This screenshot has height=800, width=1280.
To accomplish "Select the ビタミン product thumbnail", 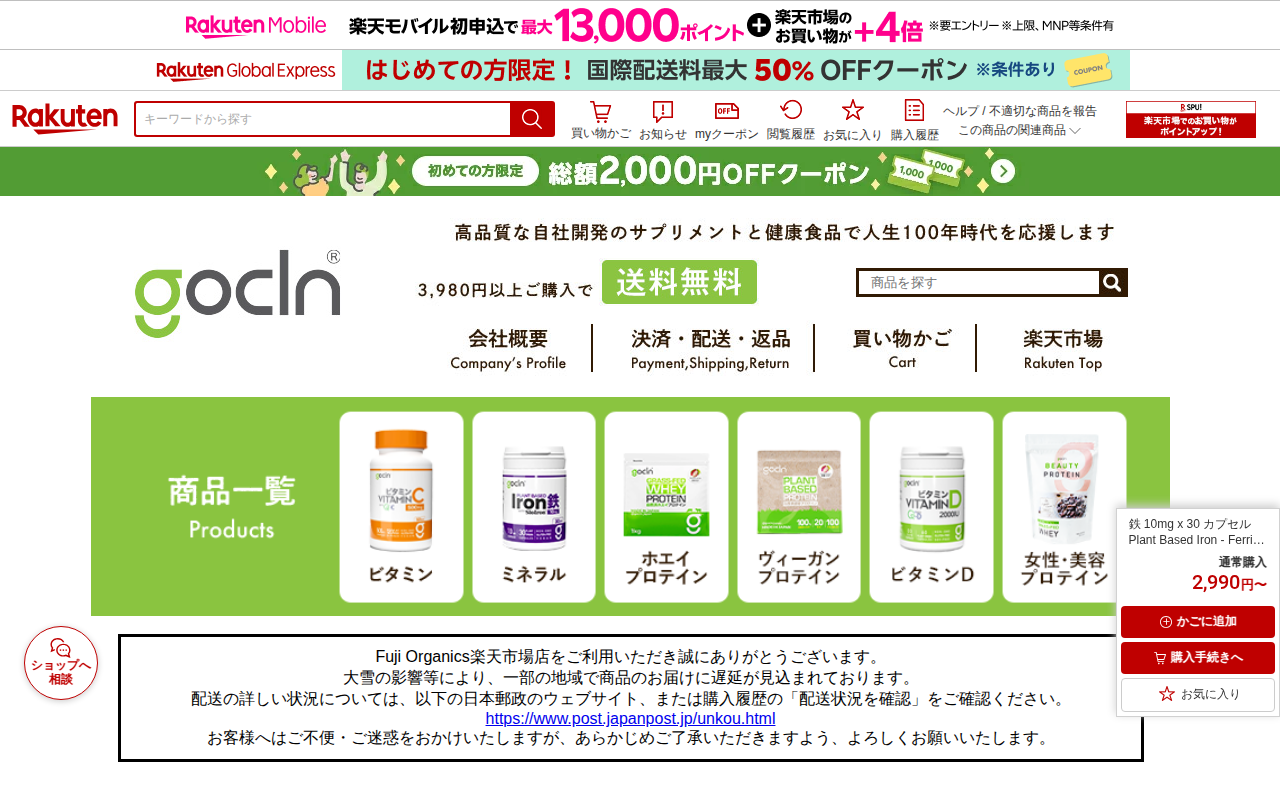I will tap(401, 507).
